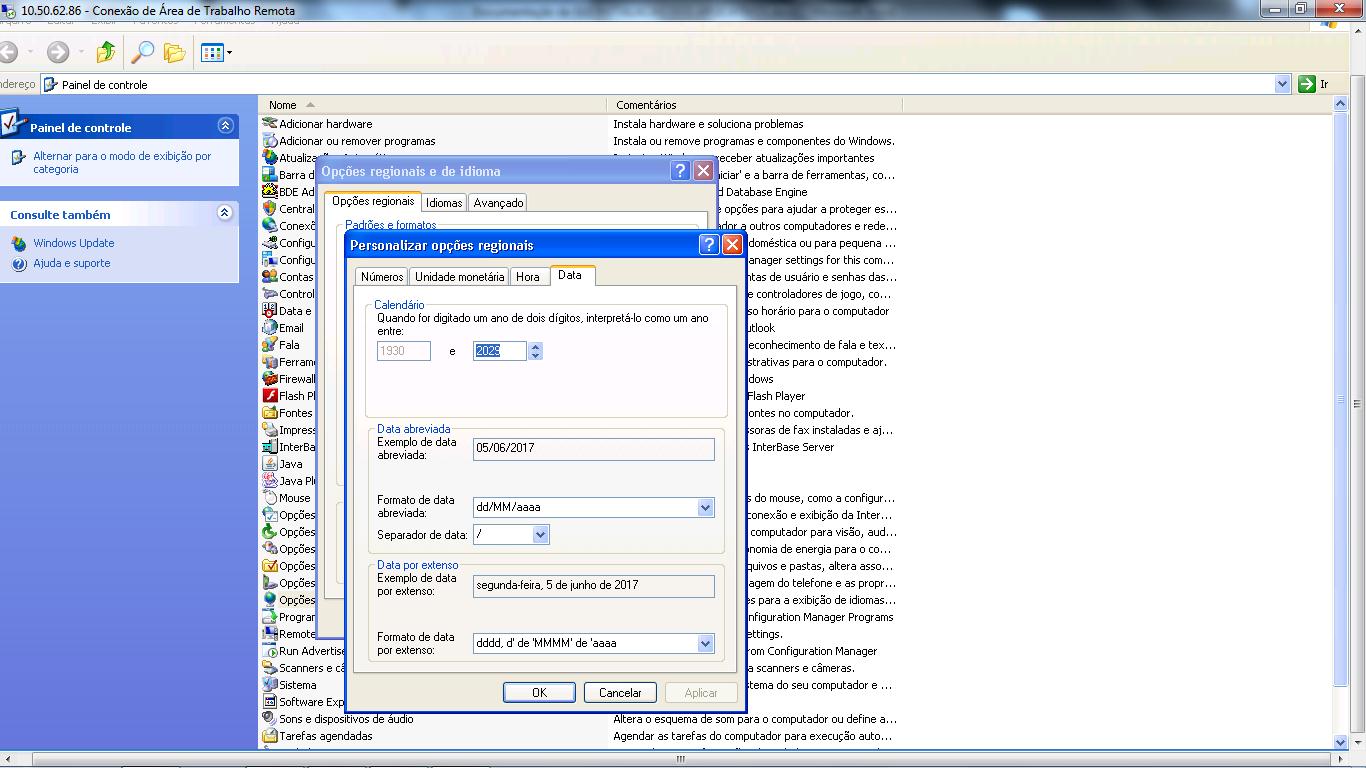The image size is (1366, 768).
Task: Collapse the Consulte também section
Action: click(225, 213)
